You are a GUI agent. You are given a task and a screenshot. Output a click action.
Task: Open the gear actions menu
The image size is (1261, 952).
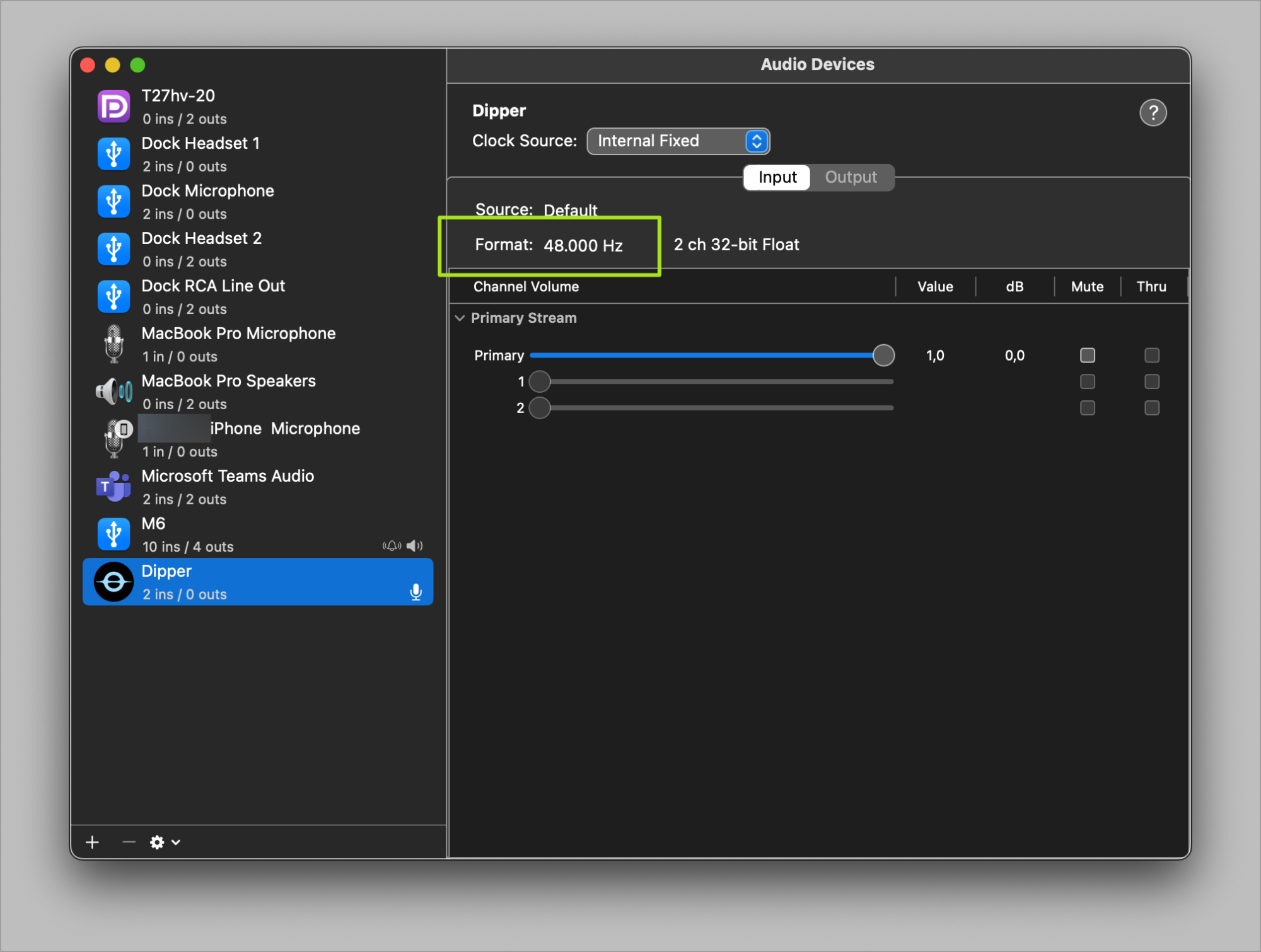coord(165,842)
